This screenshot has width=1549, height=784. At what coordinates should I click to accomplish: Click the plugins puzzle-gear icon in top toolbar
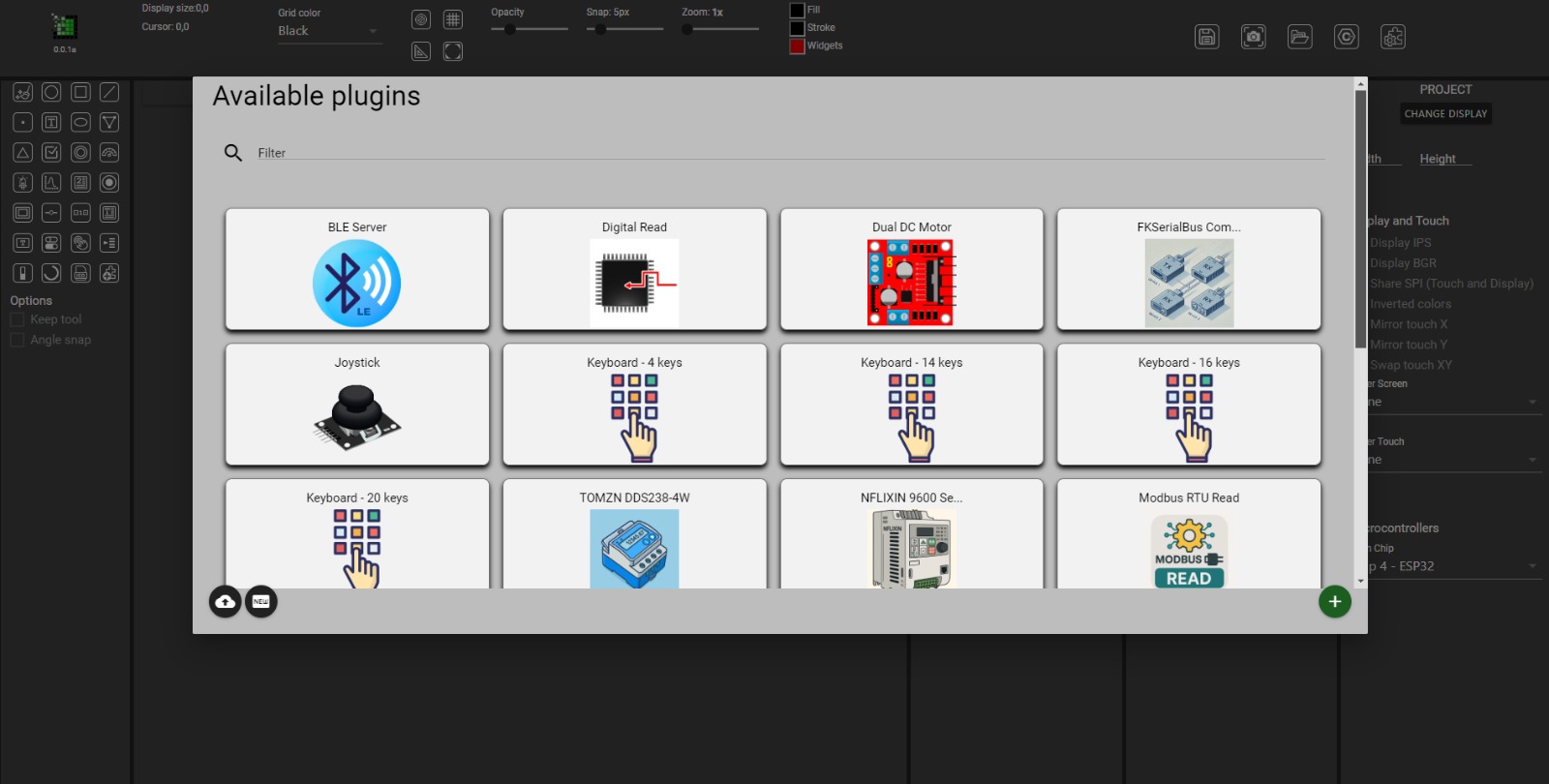point(1393,37)
